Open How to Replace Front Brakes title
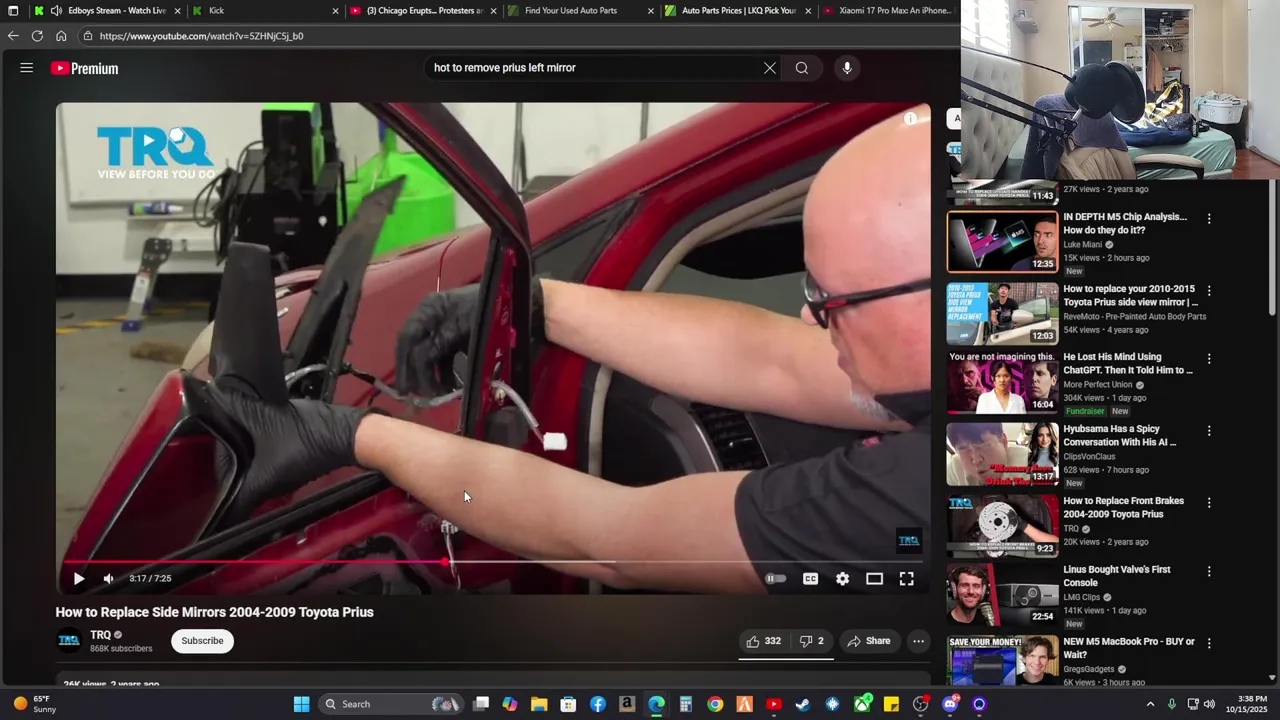The height and width of the screenshot is (720, 1280). tap(1123, 507)
